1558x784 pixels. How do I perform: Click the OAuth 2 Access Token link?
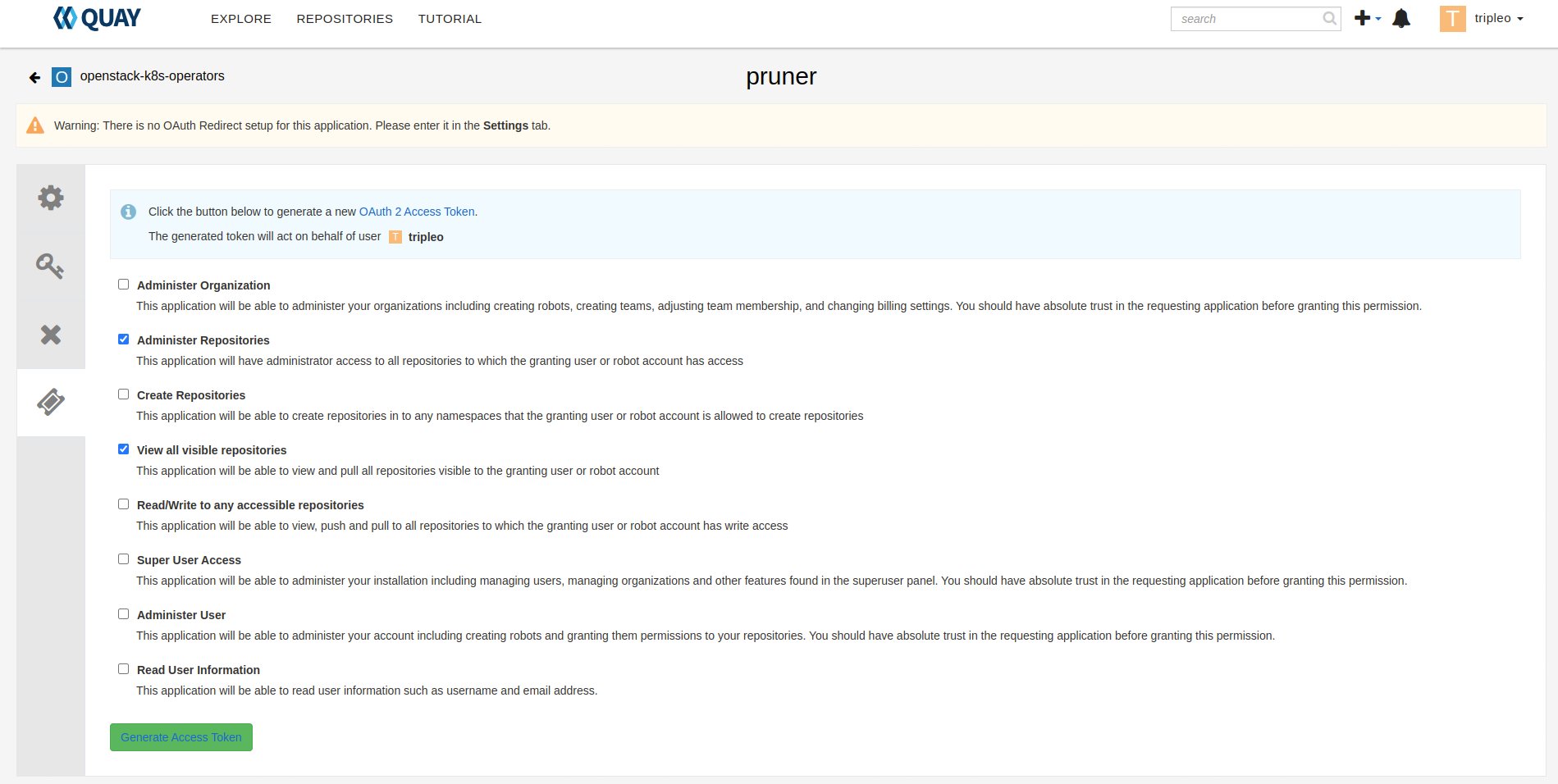click(x=418, y=212)
